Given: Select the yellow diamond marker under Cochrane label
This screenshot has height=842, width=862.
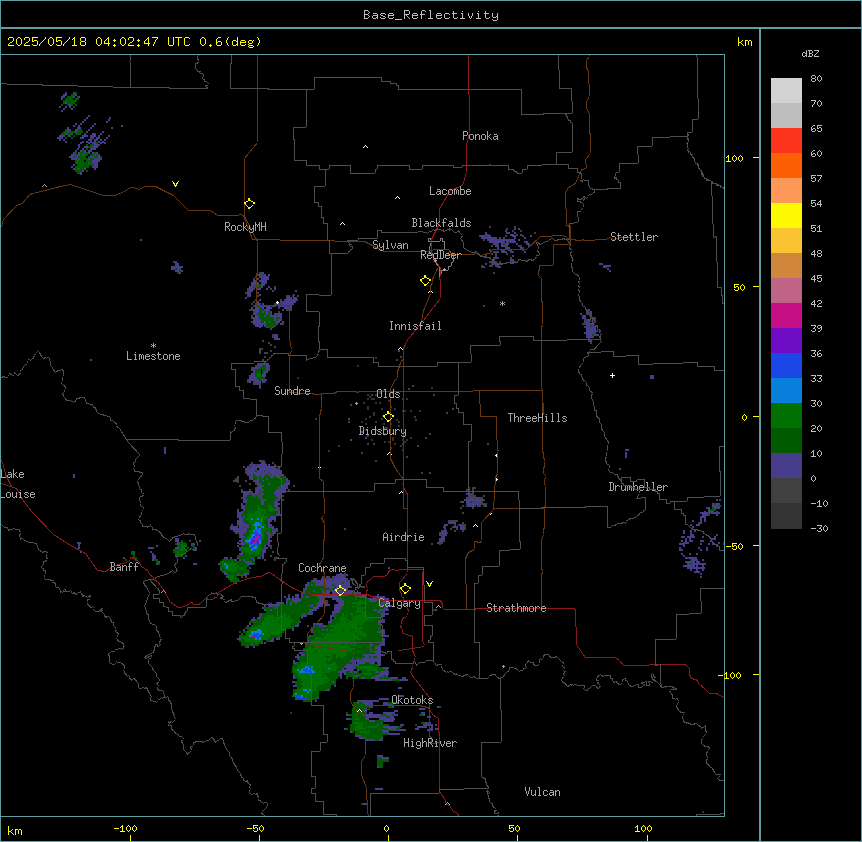Looking at the screenshot, I should coord(340,591).
